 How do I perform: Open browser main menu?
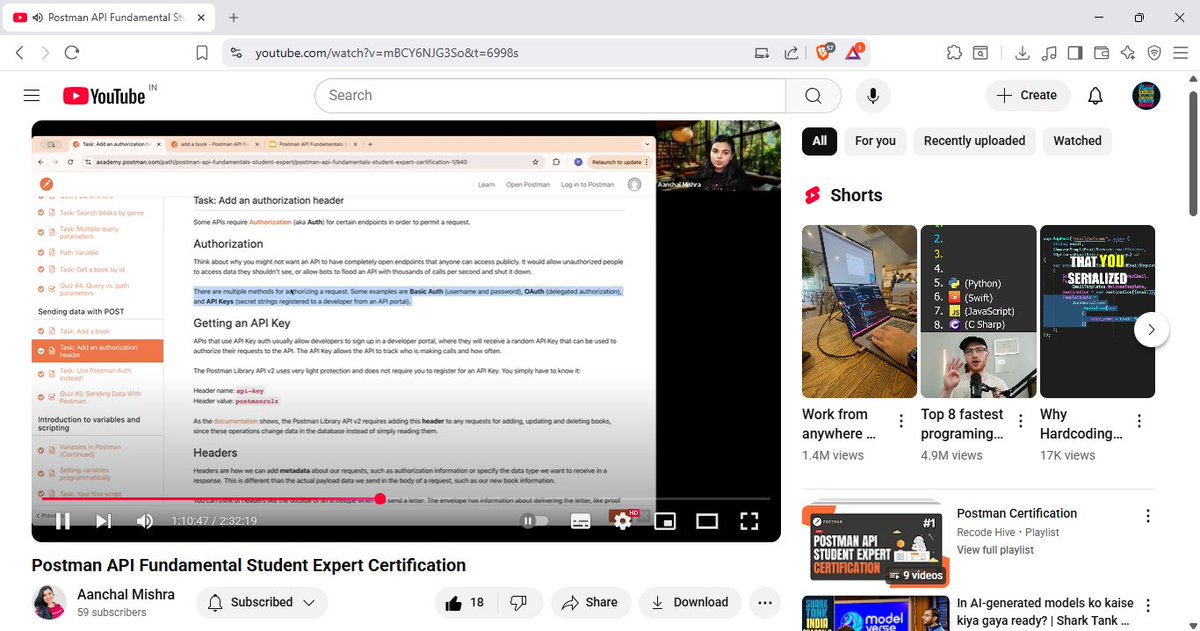tap(1181, 53)
